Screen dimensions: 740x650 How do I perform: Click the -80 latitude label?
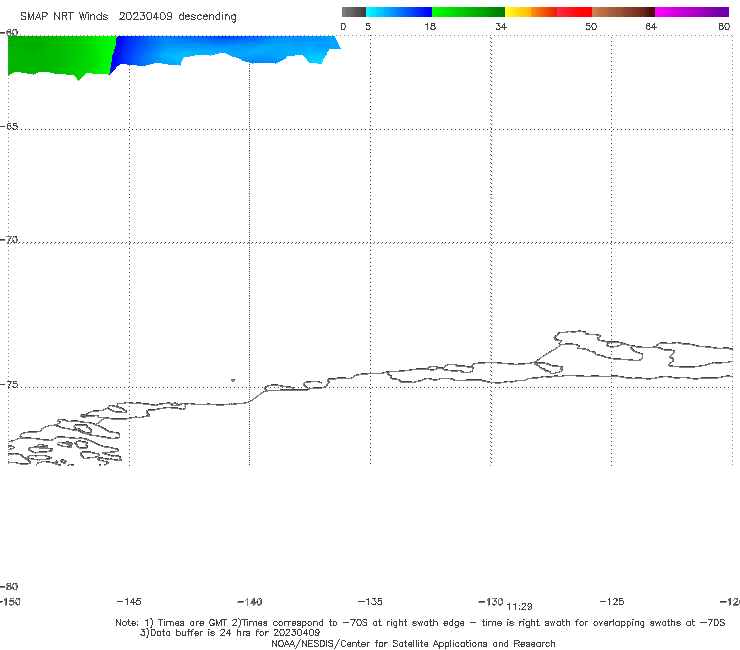(x=9, y=587)
